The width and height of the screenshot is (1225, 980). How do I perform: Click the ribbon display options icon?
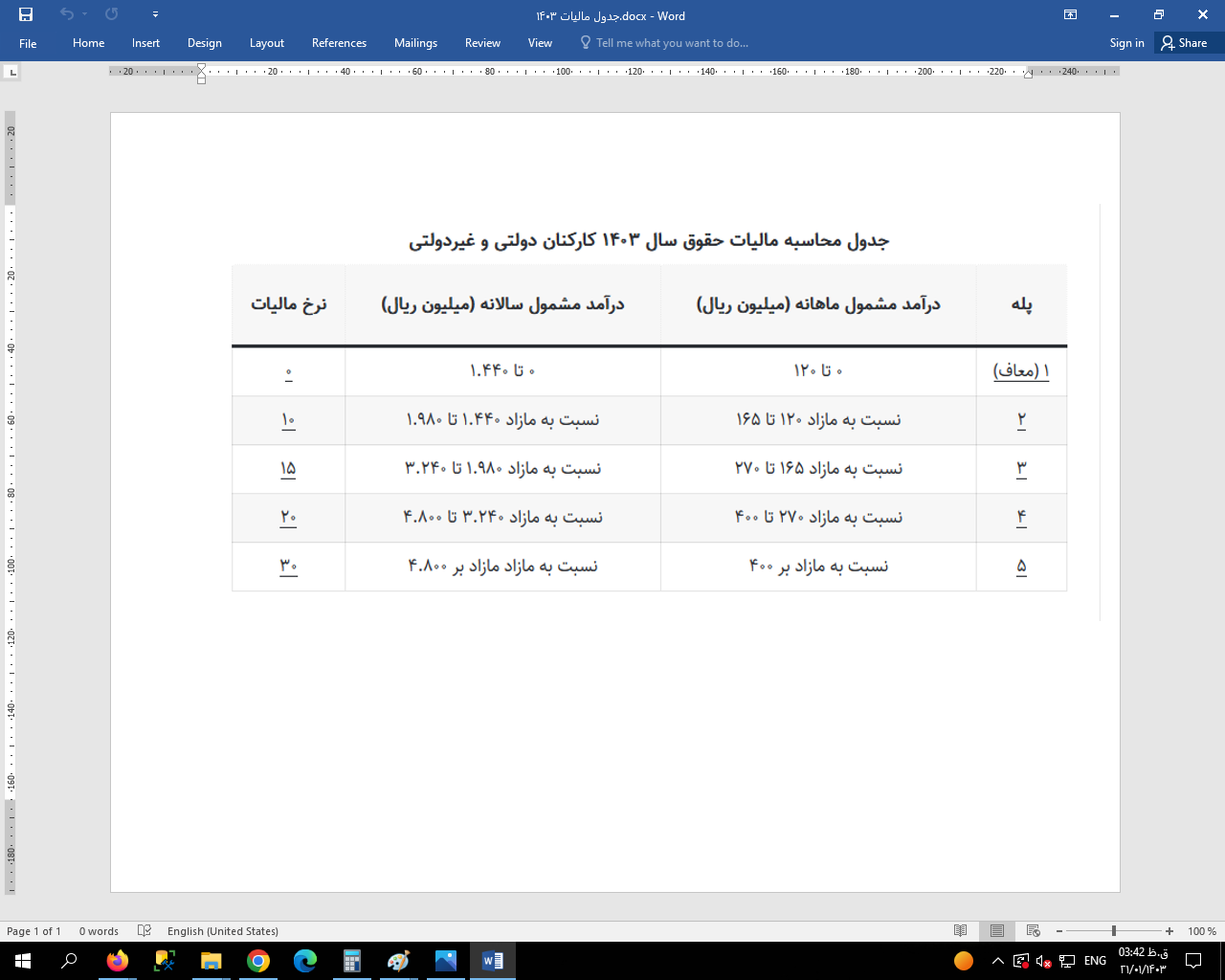pyautogui.click(x=1070, y=14)
